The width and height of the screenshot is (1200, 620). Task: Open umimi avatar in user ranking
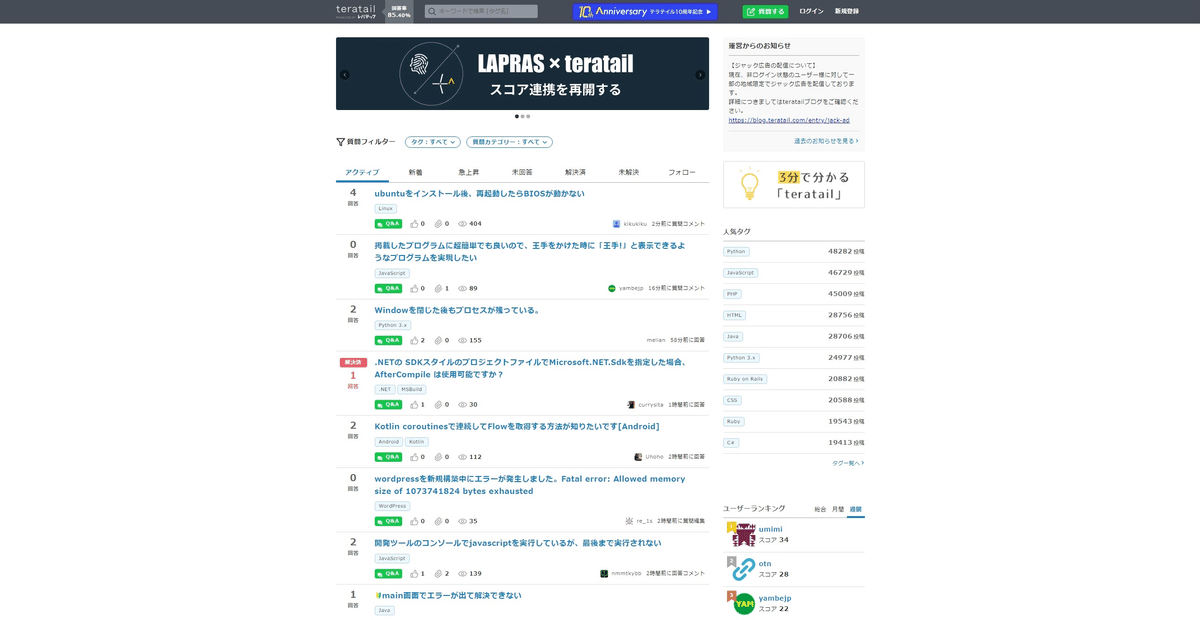click(744, 535)
